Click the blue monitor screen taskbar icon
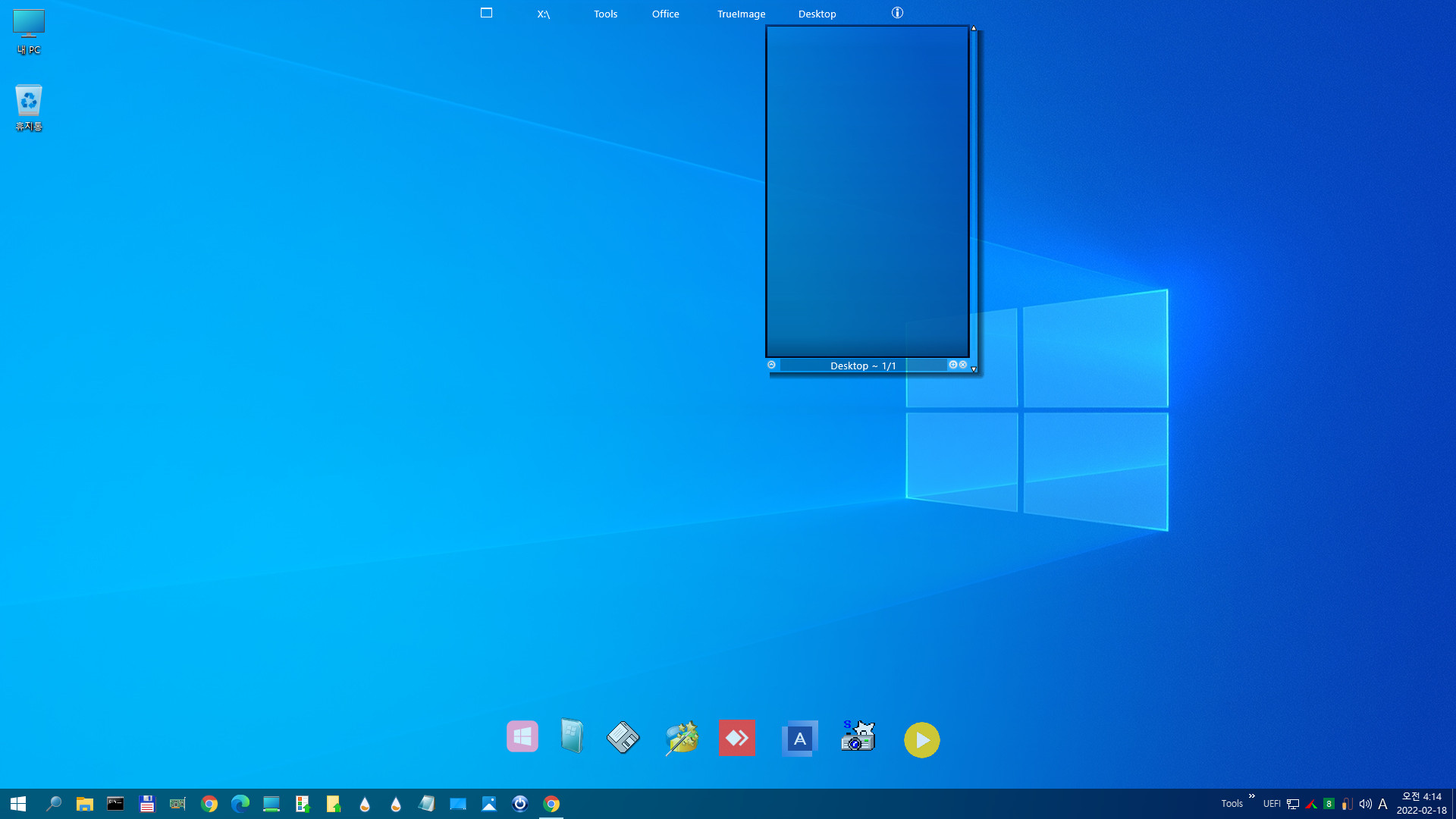This screenshot has height=819, width=1456. tap(457, 804)
